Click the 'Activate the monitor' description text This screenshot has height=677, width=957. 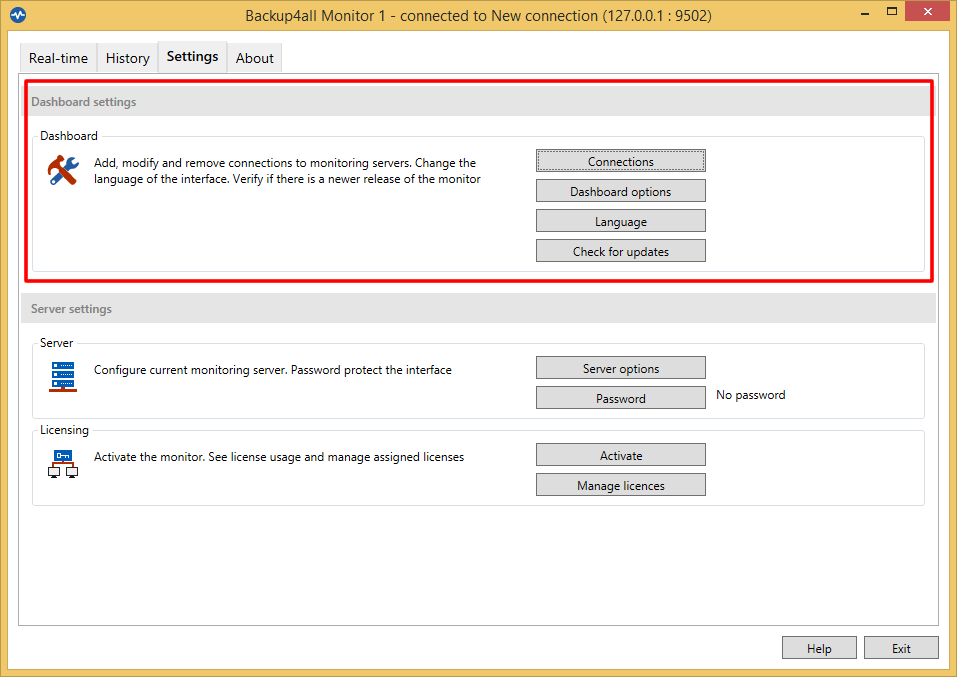(279, 457)
